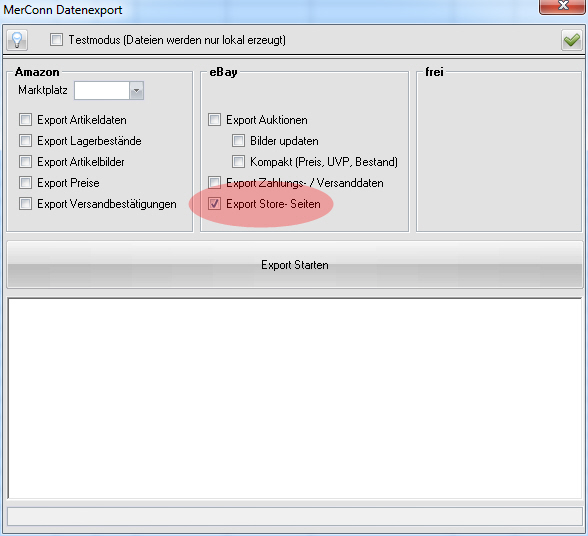Screen dimensions: 588x536
Task: Enable Bilder updaten option
Action: 238,141
